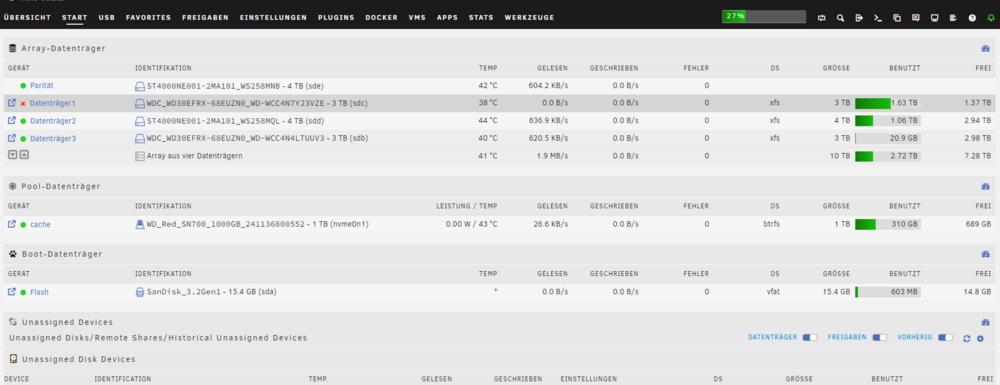Open the search magnifier in the header
The width and height of the screenshot is (1000, 385).
click(x=841, y=18)
